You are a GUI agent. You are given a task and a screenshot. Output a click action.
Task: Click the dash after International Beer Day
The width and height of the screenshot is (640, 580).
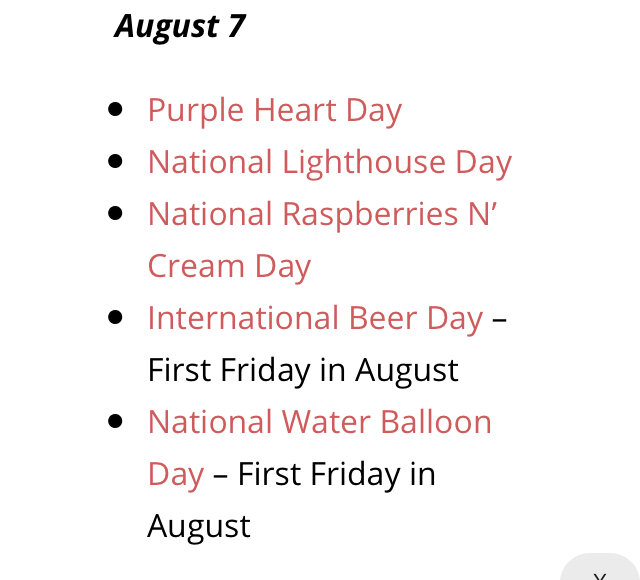pyautogui.click(x=499, y=319)
